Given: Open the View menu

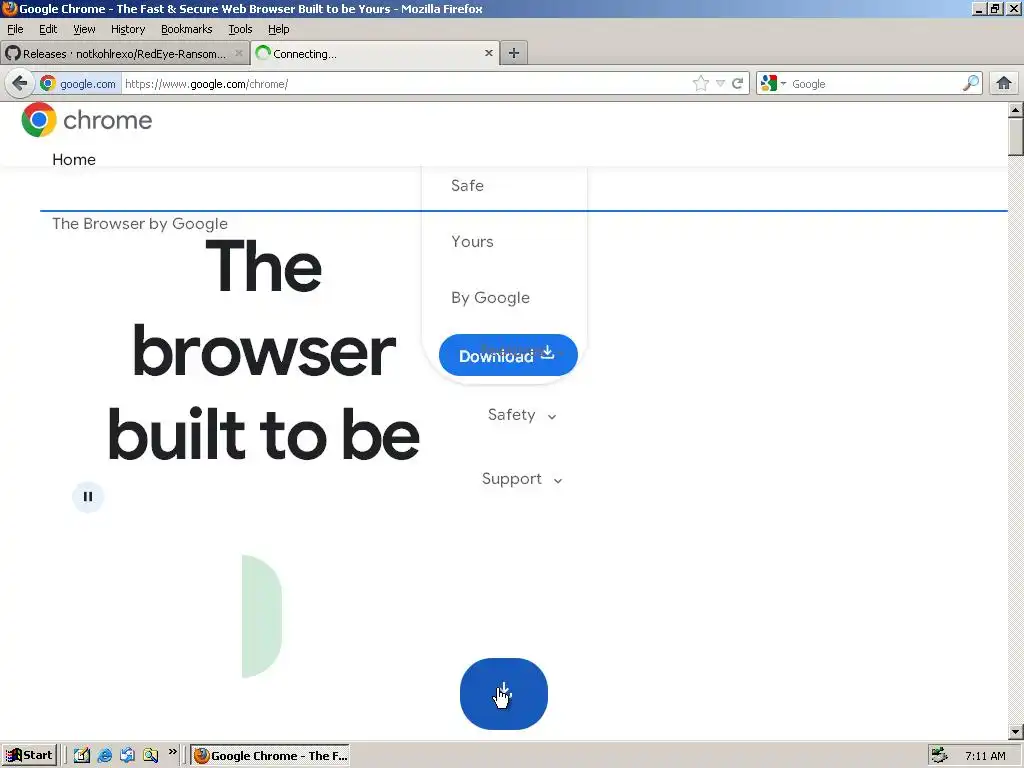Looking at the screenshot, I should pyautogui.click(x=84, y=29).
